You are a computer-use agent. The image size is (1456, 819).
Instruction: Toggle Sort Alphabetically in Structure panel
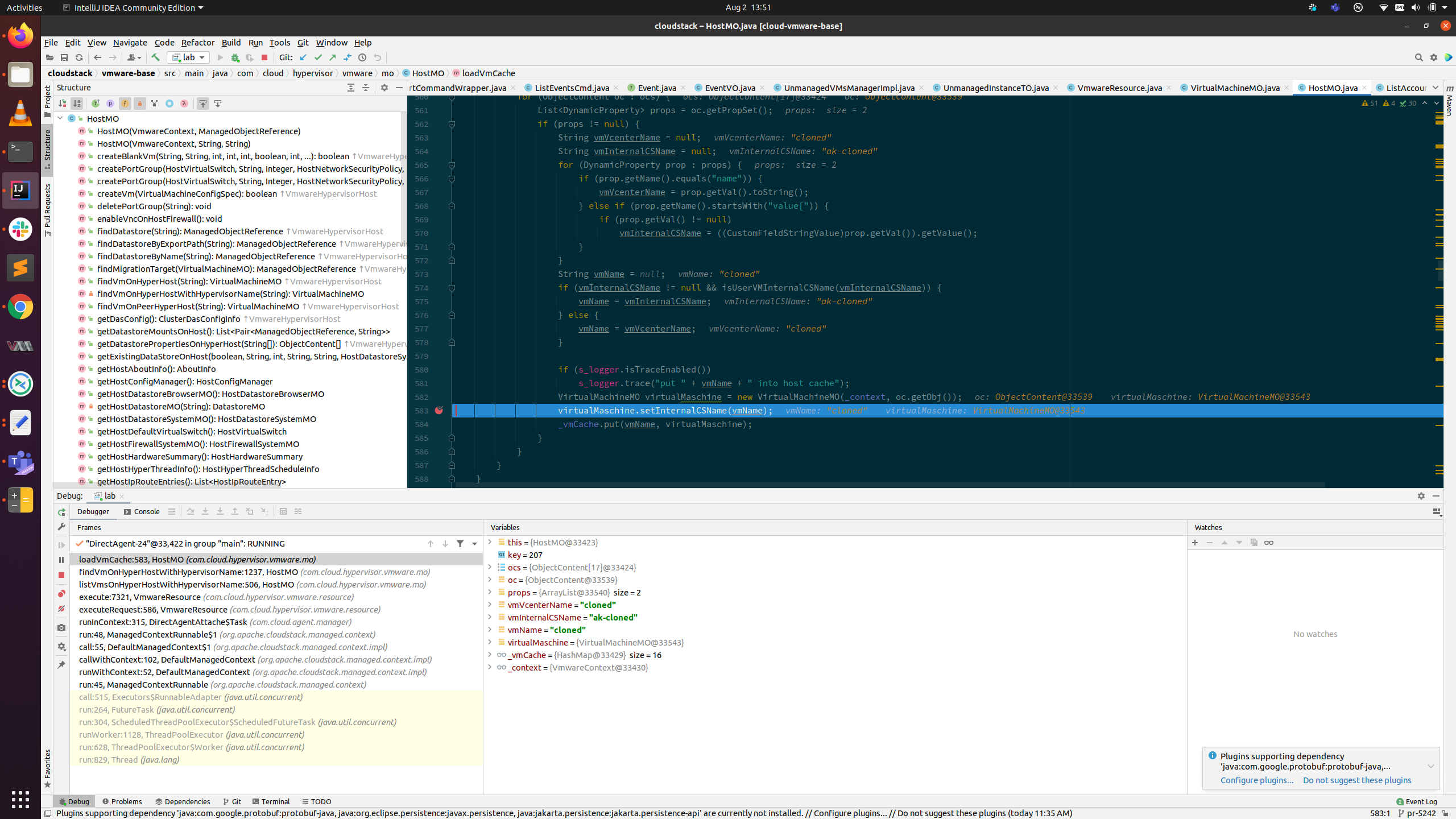[76, 104]
